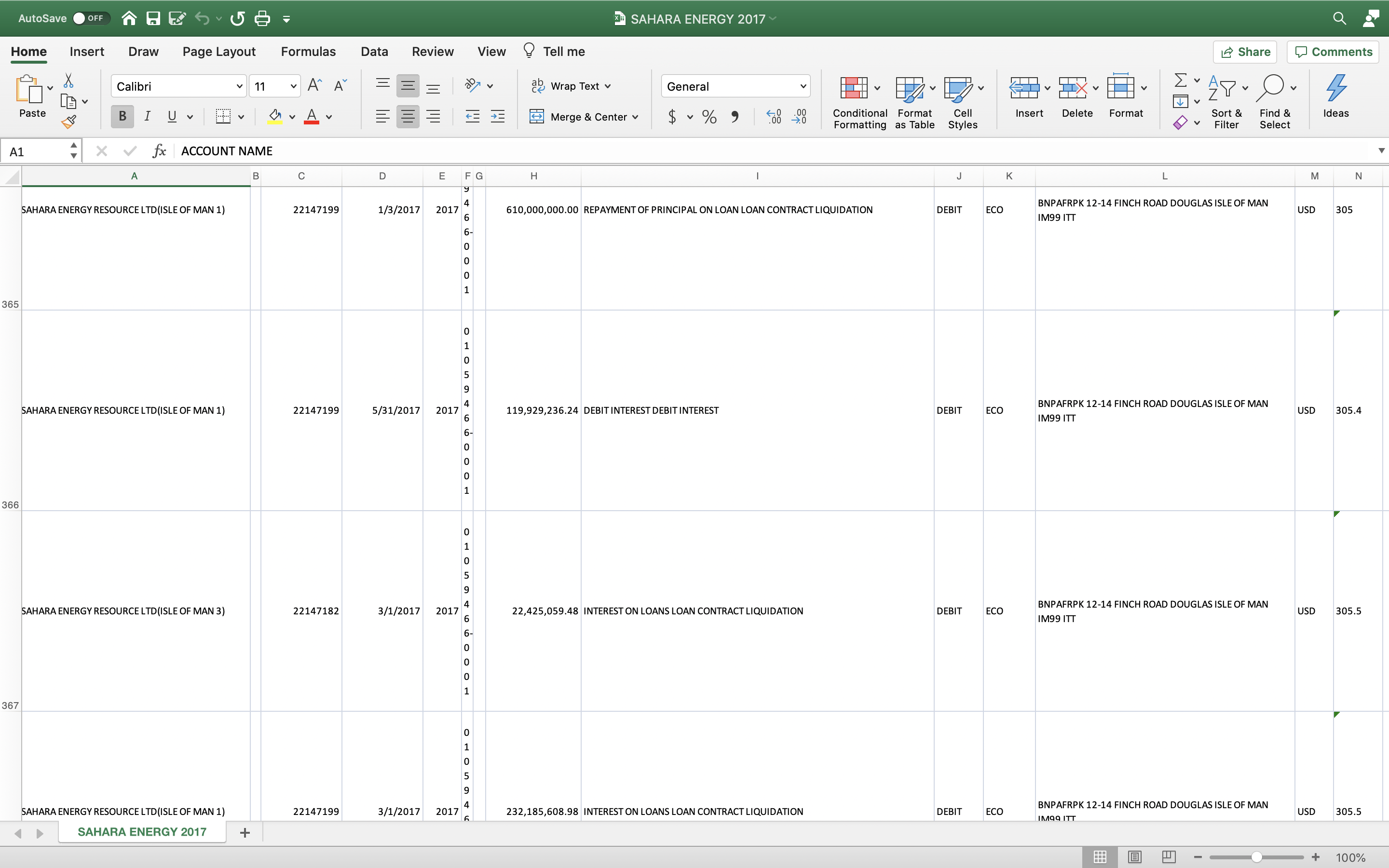Toggle Bold formatting
The image size is (1389, 868).
122,117
